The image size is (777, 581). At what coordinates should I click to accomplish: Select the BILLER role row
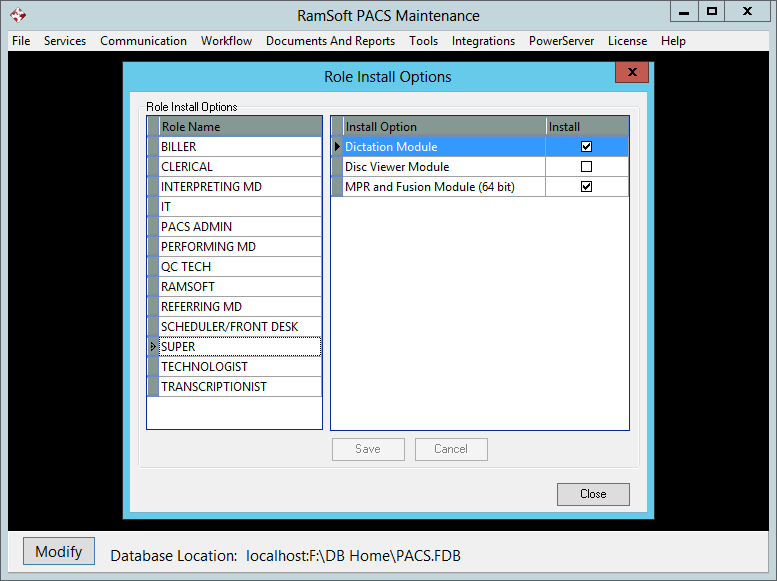pos(238,147)
